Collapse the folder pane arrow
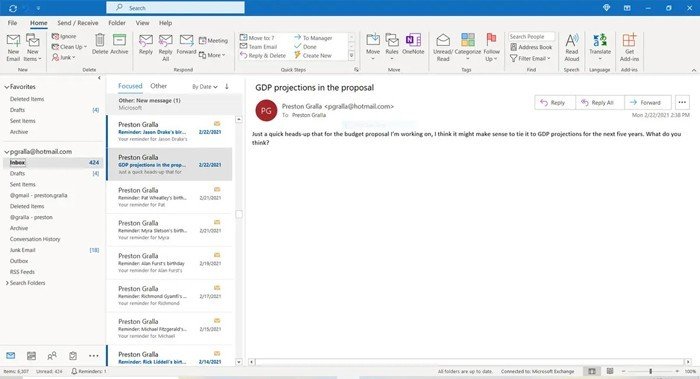The image size is (700, 379). (99, 78)
